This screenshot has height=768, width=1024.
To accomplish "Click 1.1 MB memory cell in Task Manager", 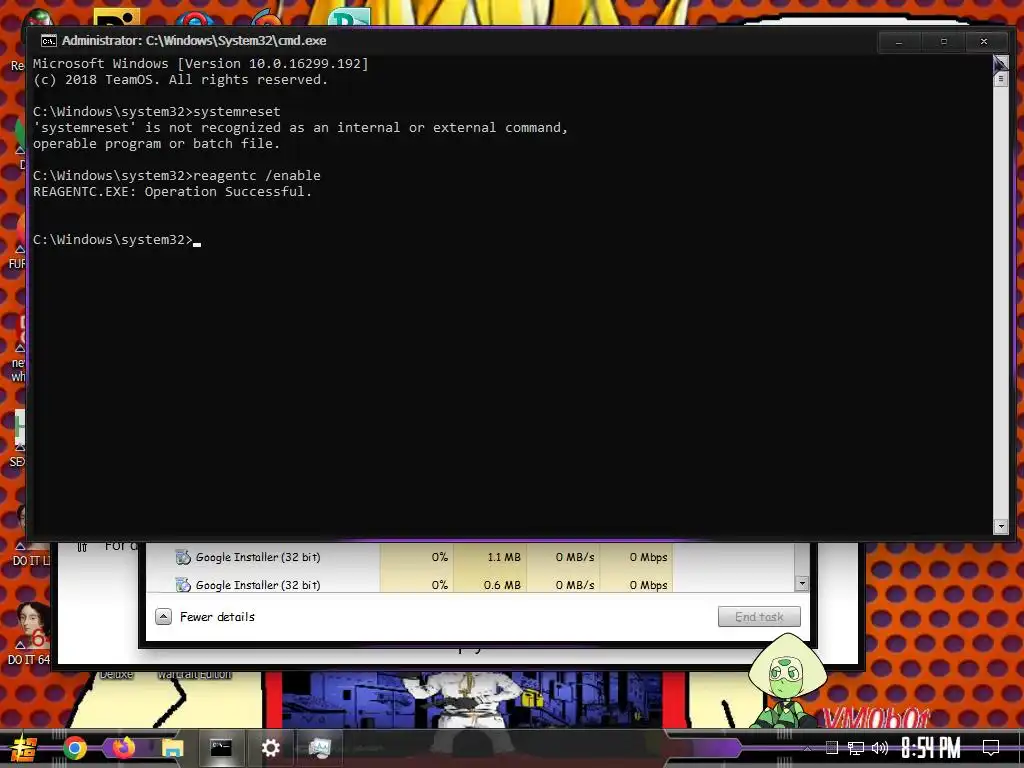I will [490, 557].
